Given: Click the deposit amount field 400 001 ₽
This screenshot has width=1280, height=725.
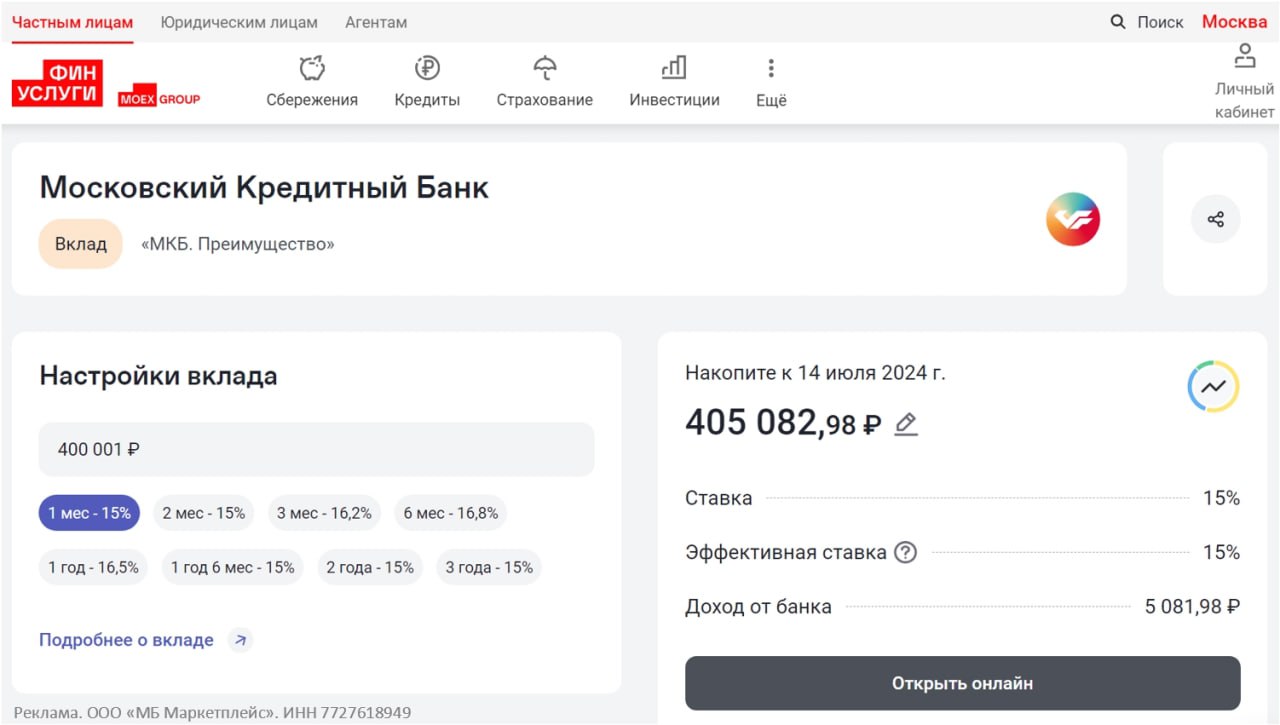Looking at the screenshot, I should tap(316, 449).
